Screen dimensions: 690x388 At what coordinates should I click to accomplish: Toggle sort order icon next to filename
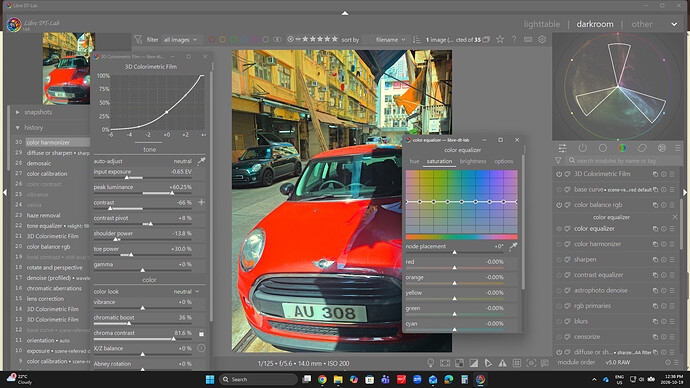416,40
